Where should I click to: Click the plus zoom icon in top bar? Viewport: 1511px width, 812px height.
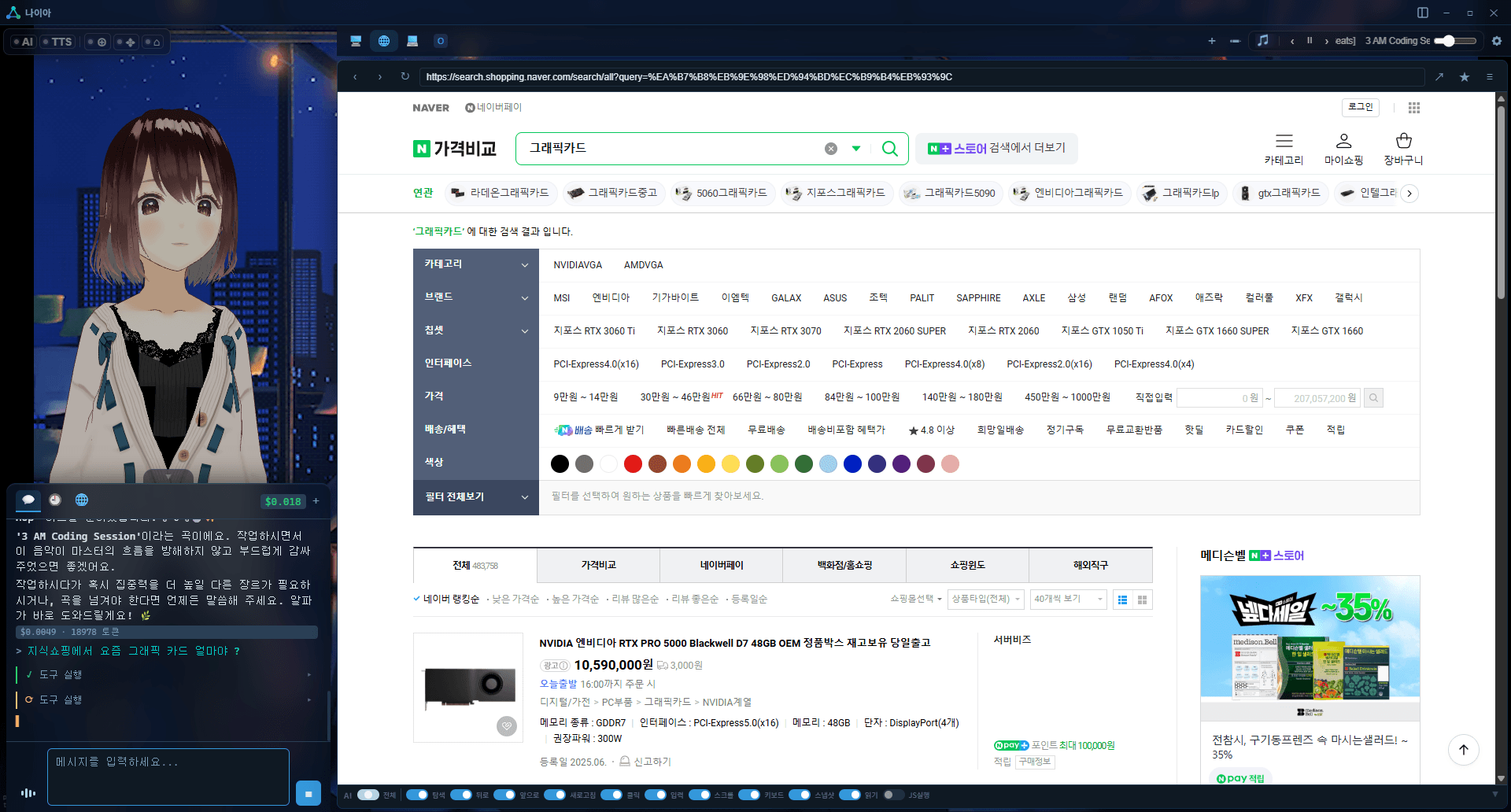1212,41
